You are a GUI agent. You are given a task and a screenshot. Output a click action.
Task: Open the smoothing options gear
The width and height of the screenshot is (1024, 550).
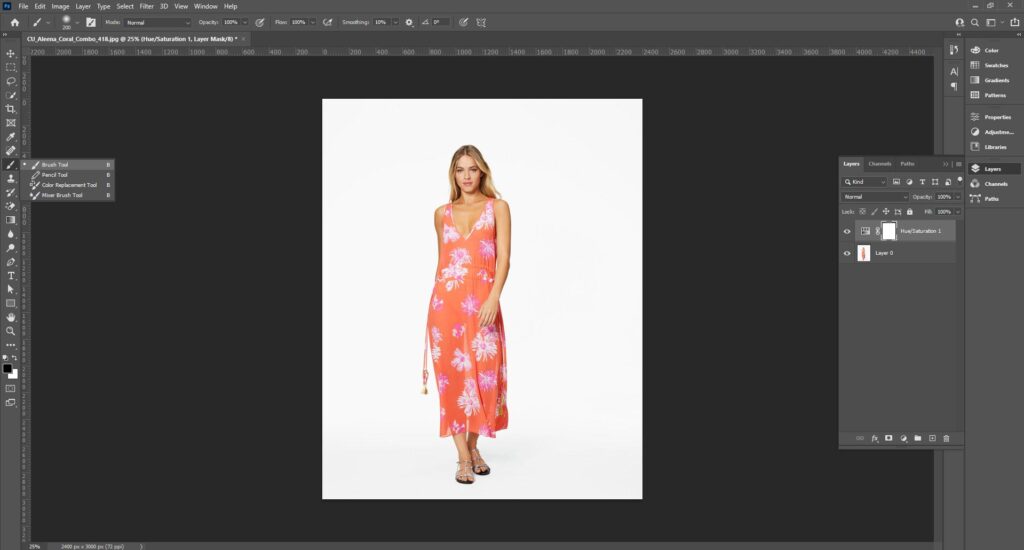409,22
